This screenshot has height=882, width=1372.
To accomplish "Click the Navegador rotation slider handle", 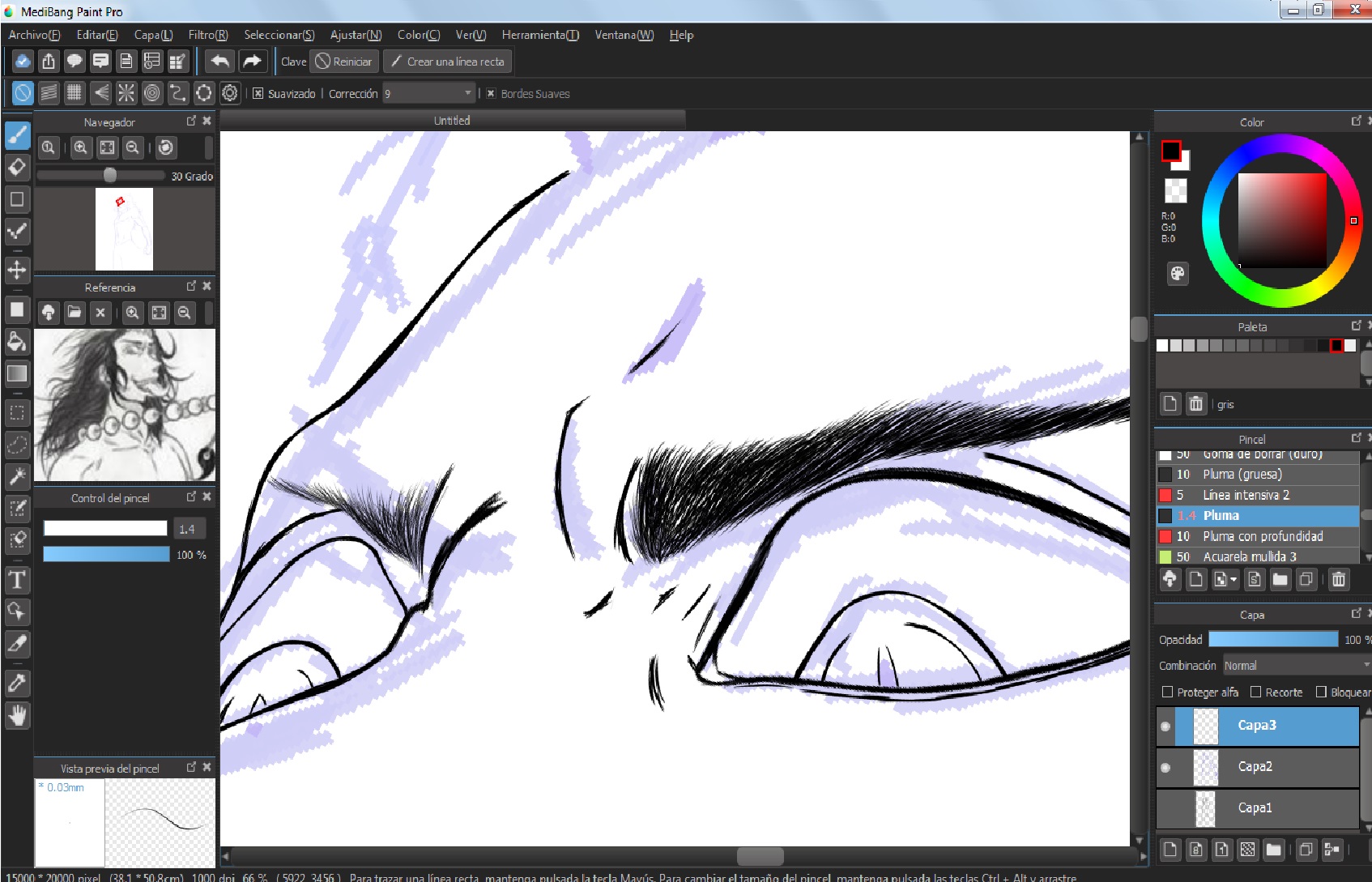I will click(110, 175).
